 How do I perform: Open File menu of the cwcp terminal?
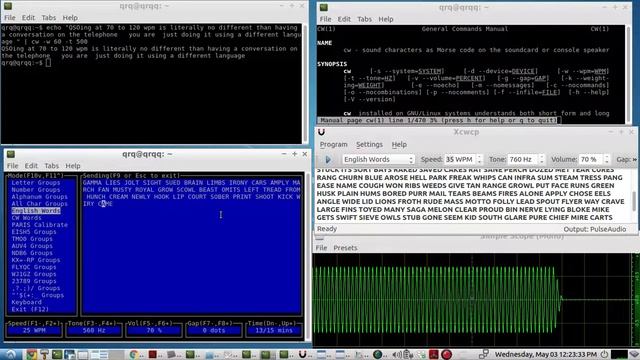[12, 166]
